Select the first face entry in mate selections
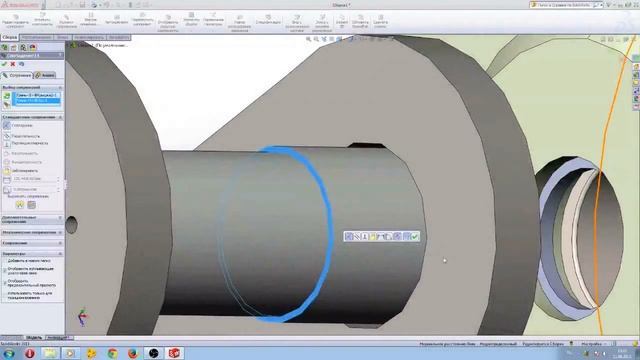The width and height of the screenshot is (640, 360). [37, 95]
